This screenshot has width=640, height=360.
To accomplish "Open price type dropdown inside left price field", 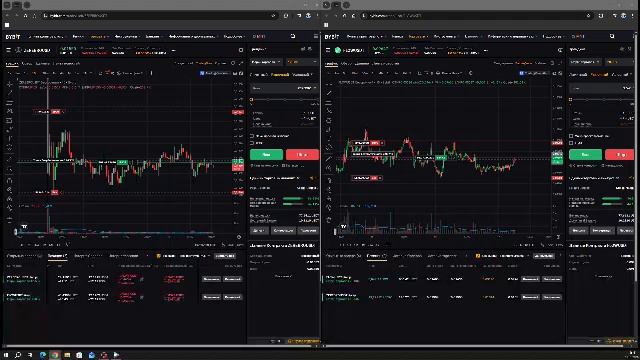I will pyautogui.click(x=307, y=88).
